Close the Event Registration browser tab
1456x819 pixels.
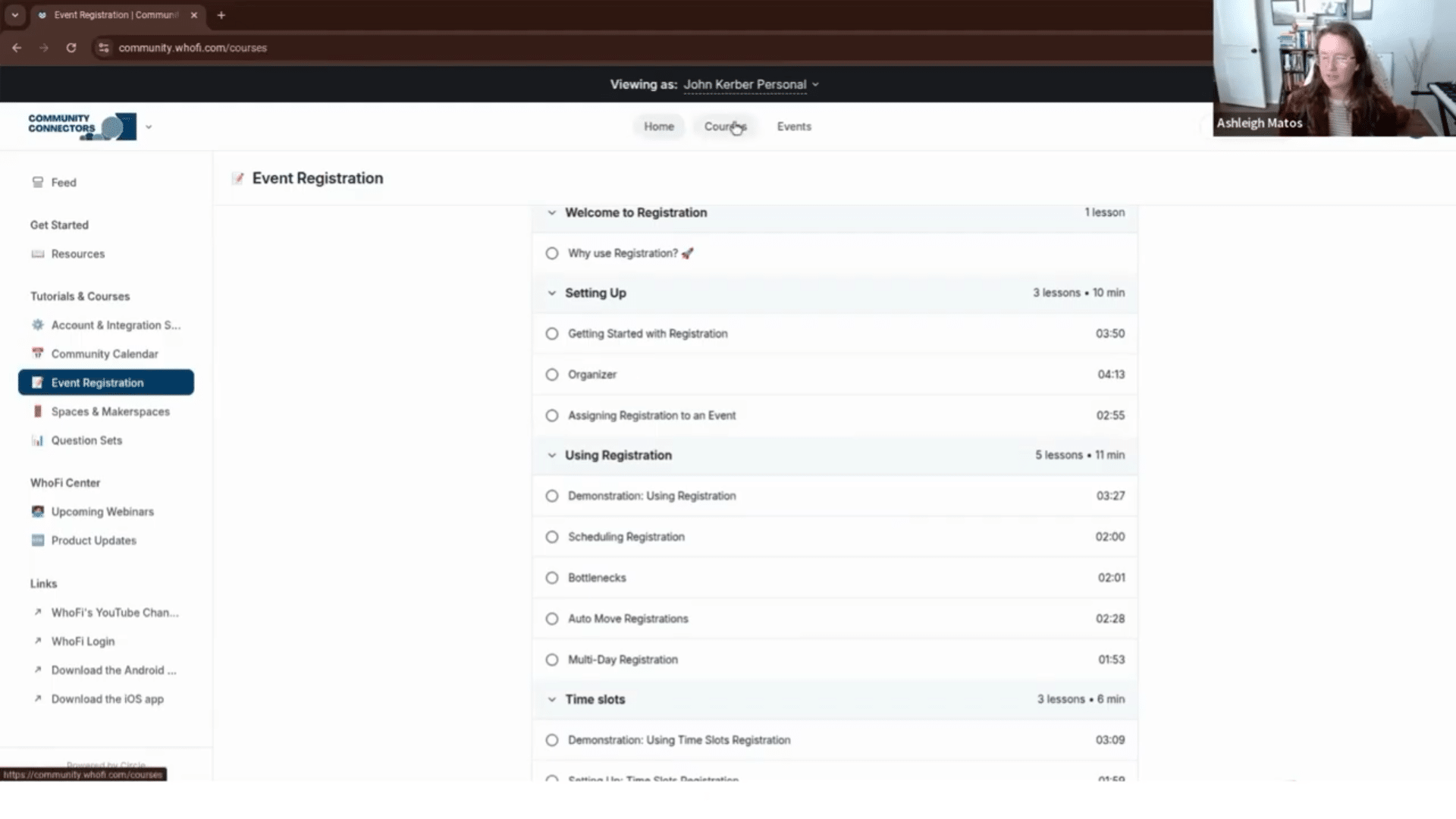194,15
